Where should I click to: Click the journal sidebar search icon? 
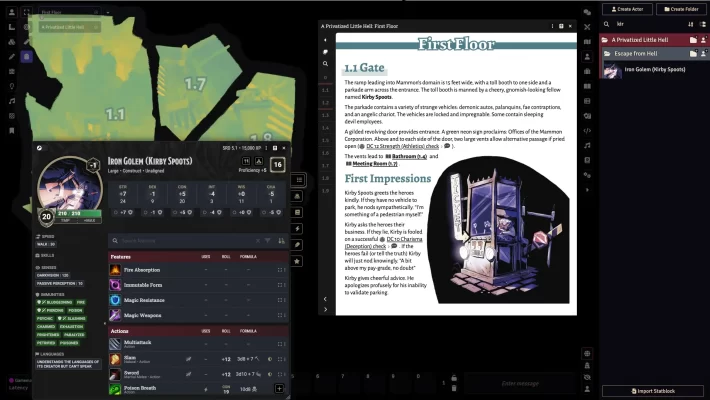point(325,63)
